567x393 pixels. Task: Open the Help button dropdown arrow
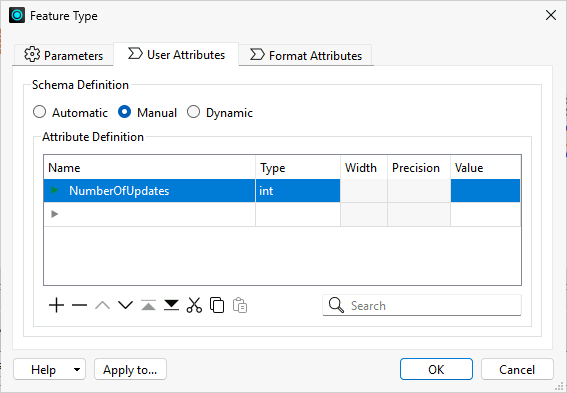pos(77,369)
